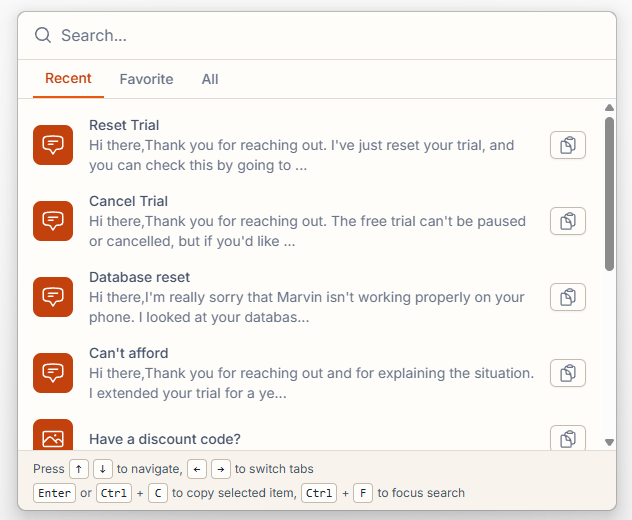Image resolution: width=632 pixels, height=520 pixels.
Task: Select the Reset Trial title
Action: [x=124, y=125]
